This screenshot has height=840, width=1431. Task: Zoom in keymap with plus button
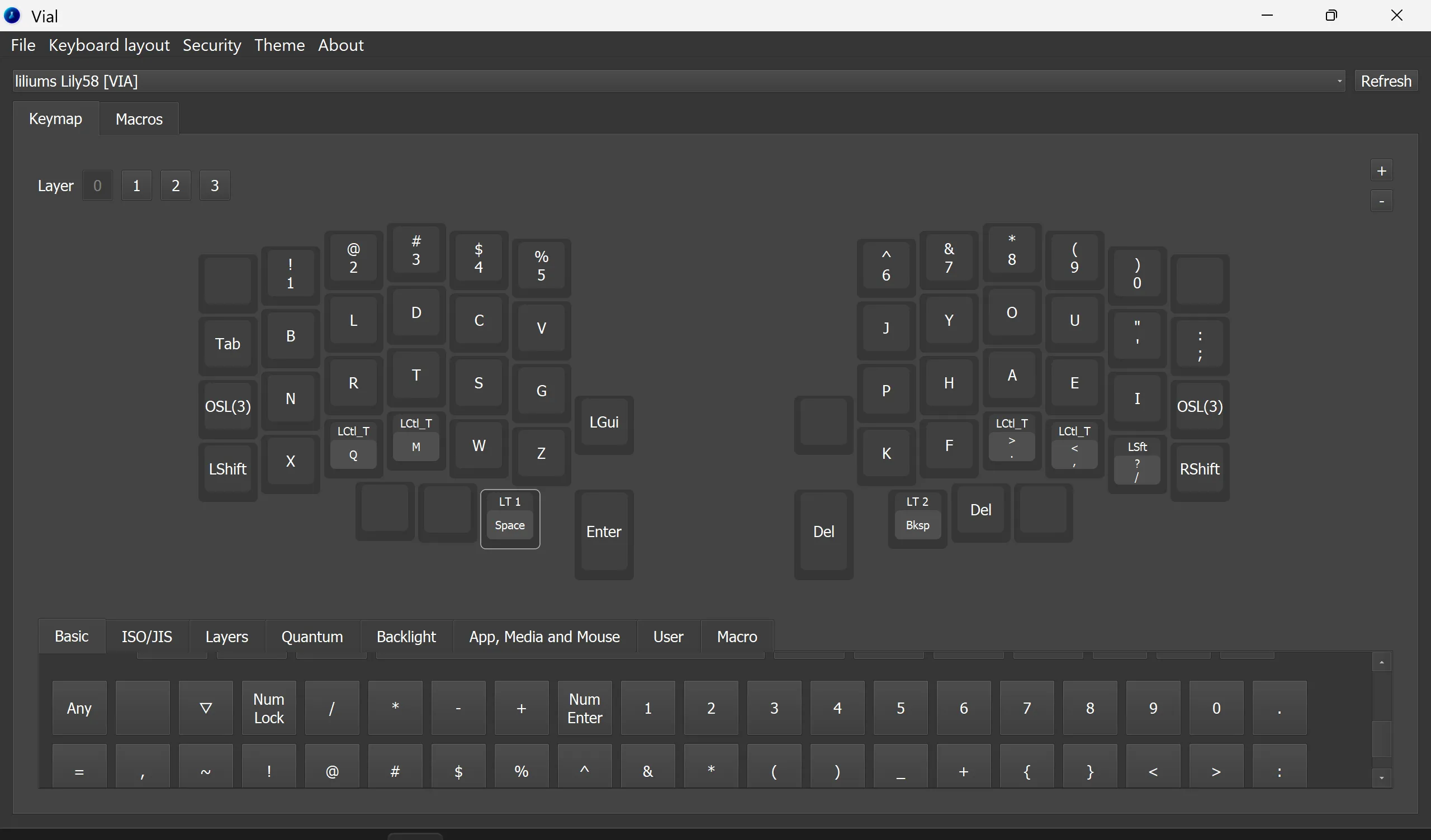pos(1381,171)
